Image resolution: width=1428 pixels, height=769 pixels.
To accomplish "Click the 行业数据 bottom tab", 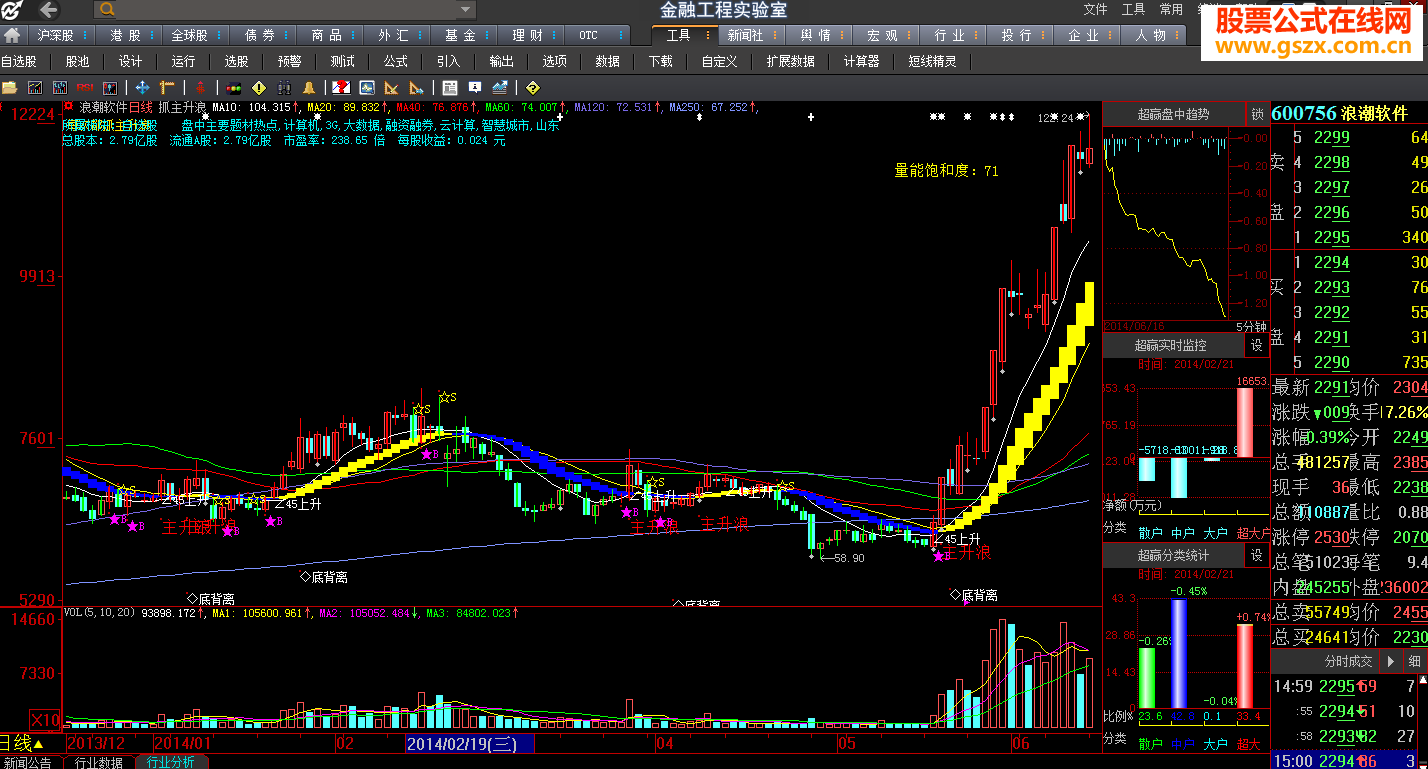I will pos(99,762).
